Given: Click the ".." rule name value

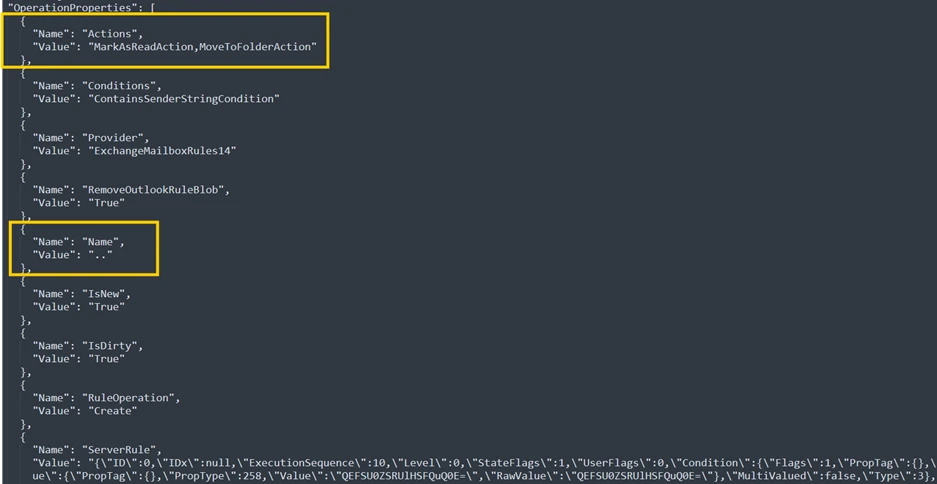Looking at the screenshot, I should (100, 254).
